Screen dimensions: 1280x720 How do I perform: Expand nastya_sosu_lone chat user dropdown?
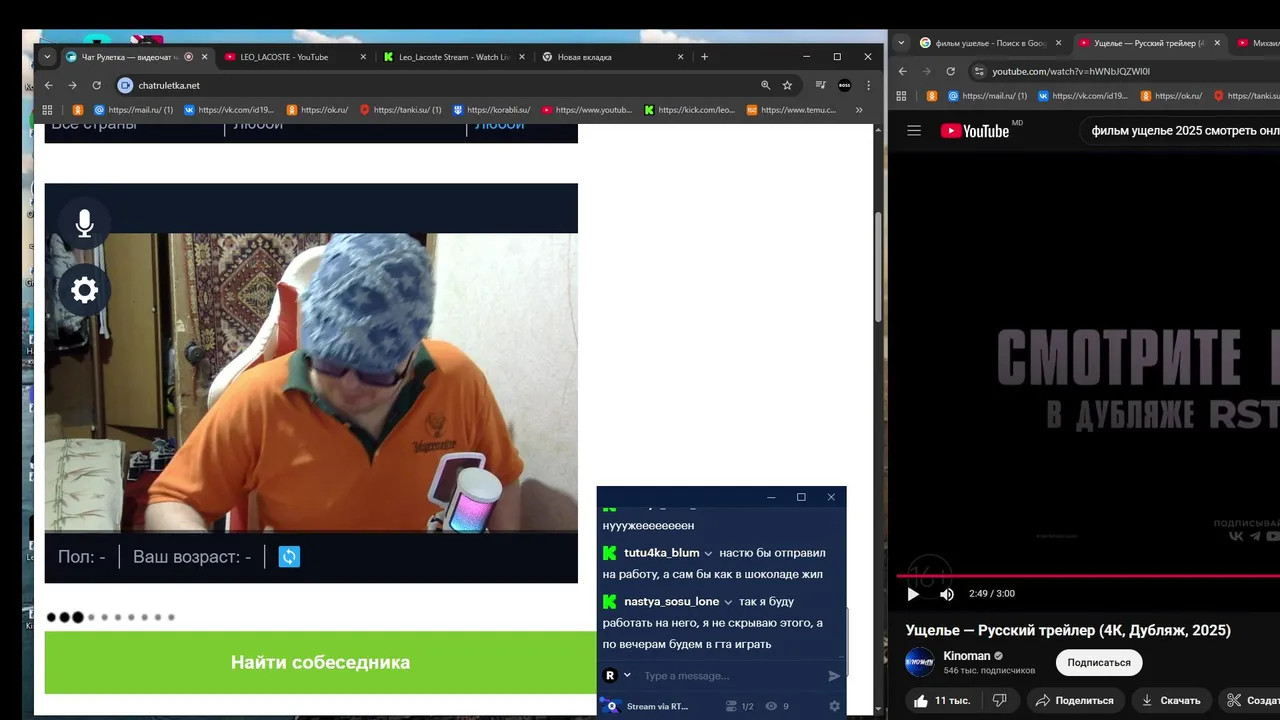tap(728, 602)
